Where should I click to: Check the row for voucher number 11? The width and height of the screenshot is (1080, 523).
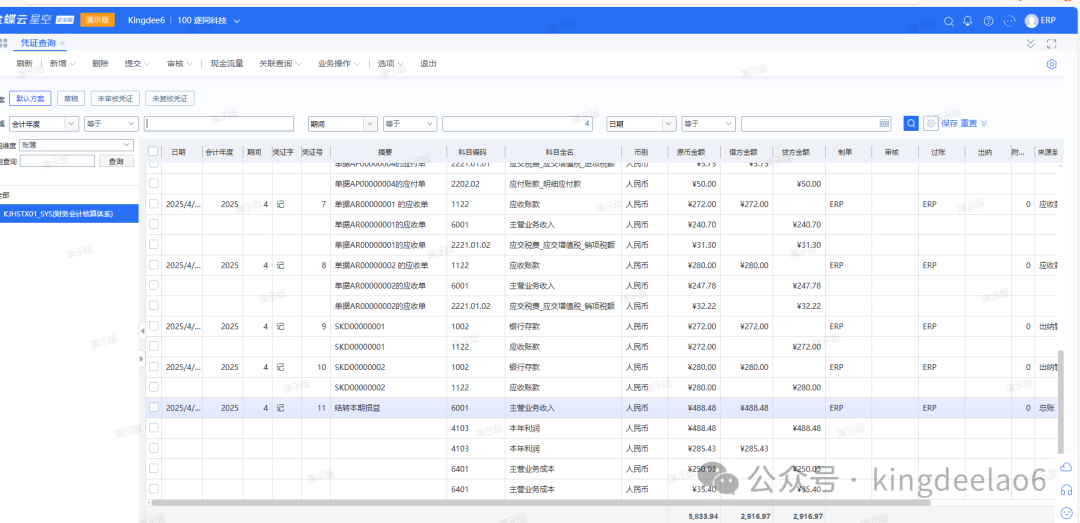click(154, 408)
